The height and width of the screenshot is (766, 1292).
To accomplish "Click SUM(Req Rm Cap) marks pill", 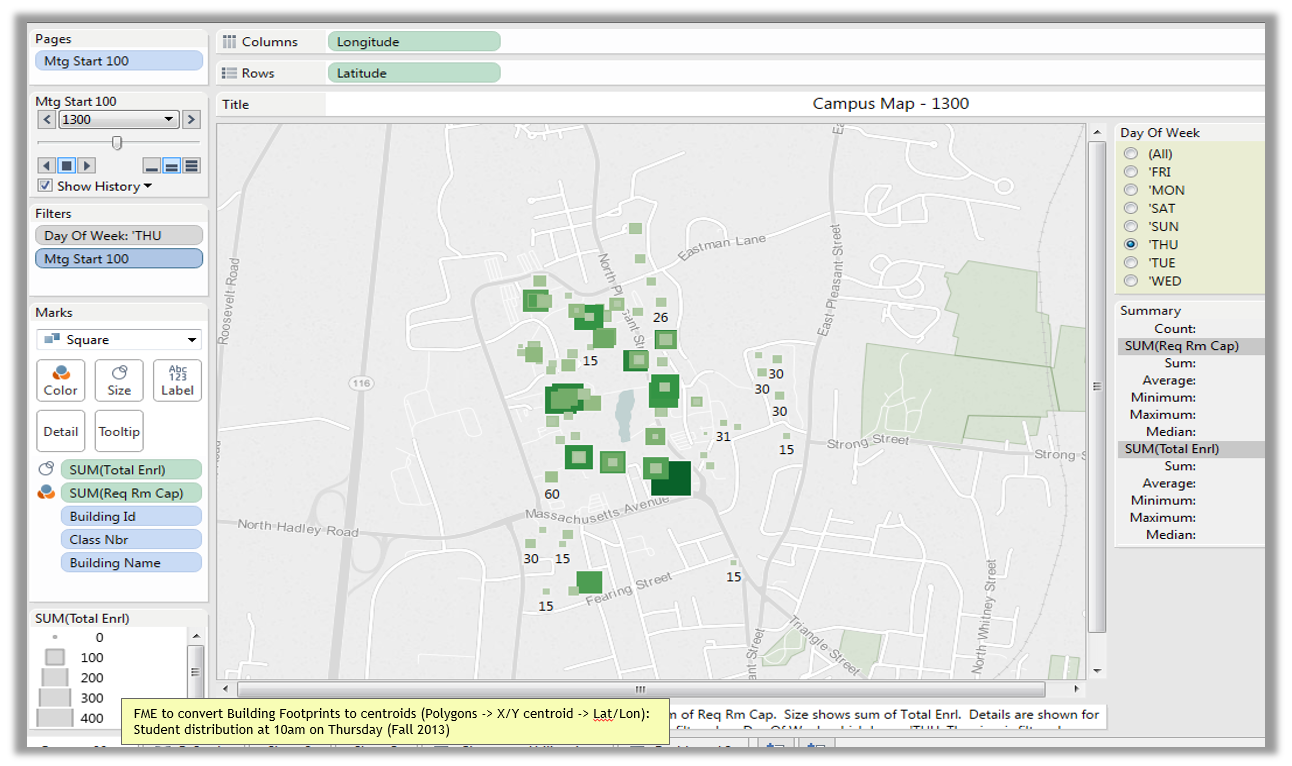I will pyautogui.click(x=131, y=492).
